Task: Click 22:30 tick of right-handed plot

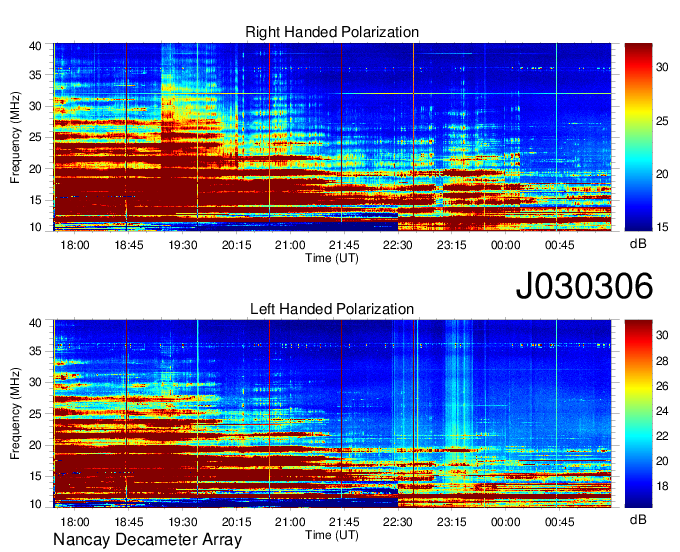Action: coord(398,245)
